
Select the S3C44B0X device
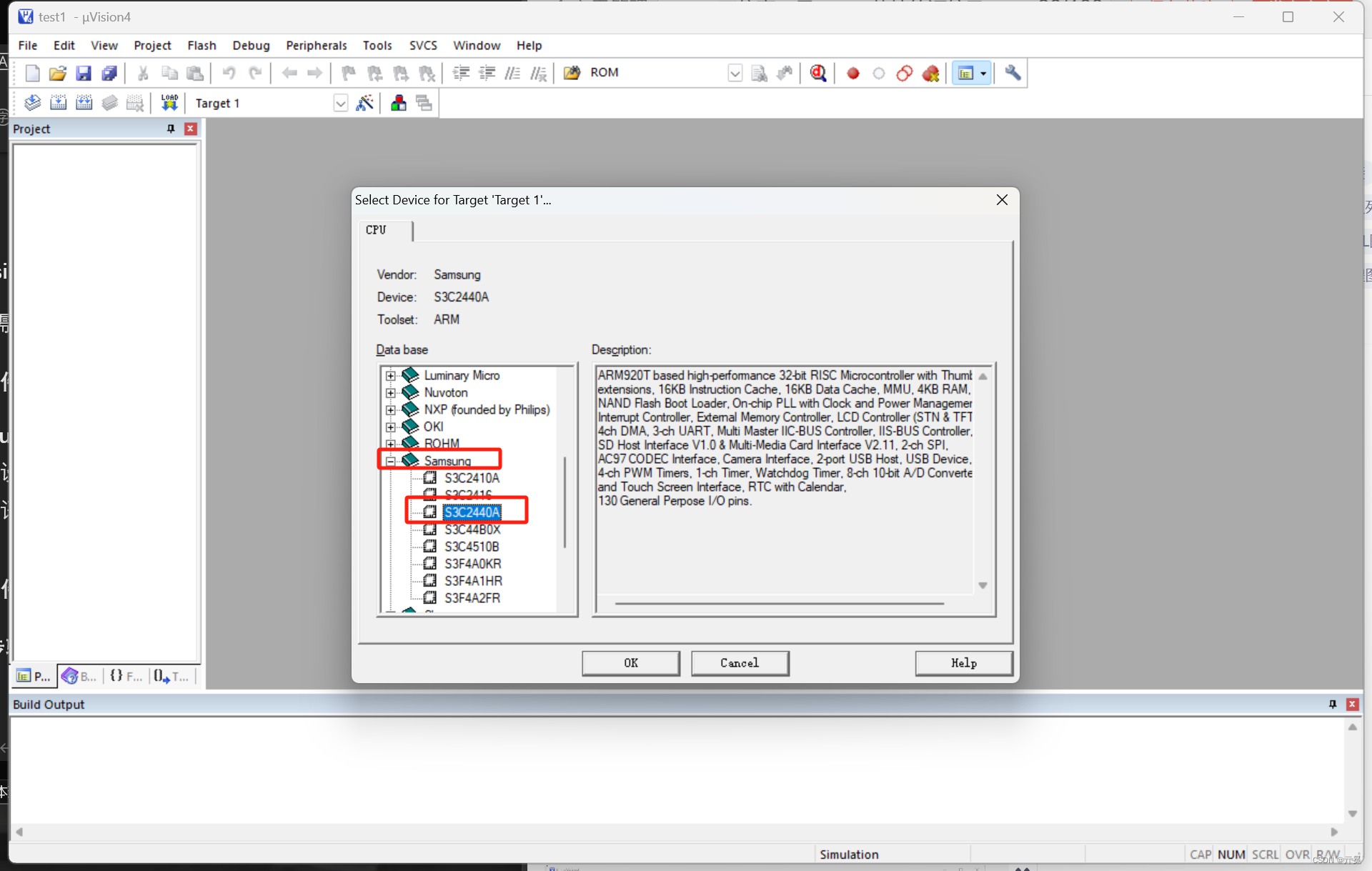click(x=472, y=529)
